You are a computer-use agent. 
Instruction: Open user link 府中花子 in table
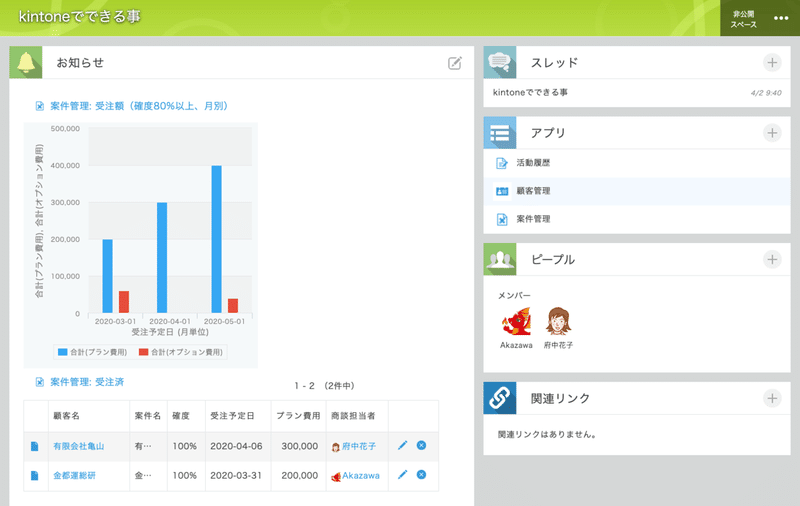tap(359, 446)
